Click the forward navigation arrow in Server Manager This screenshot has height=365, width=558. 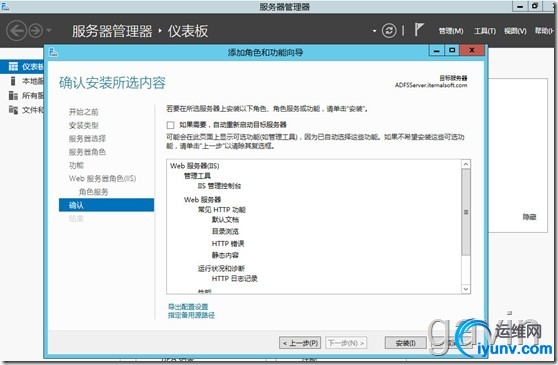36,31
